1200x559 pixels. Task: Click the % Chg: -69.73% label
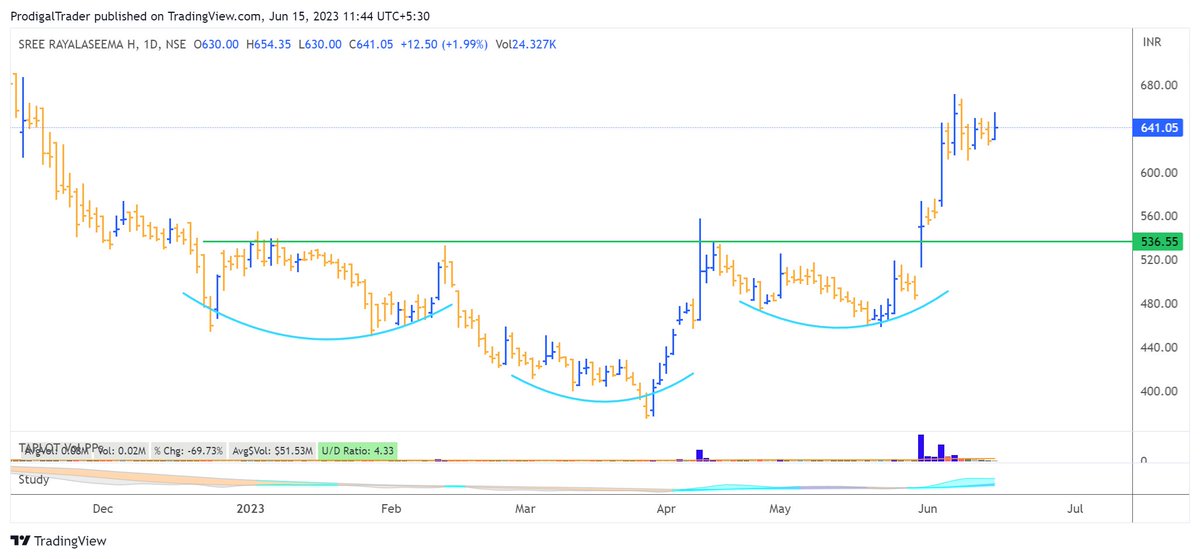pyautogui.click(x=188, y=451)
